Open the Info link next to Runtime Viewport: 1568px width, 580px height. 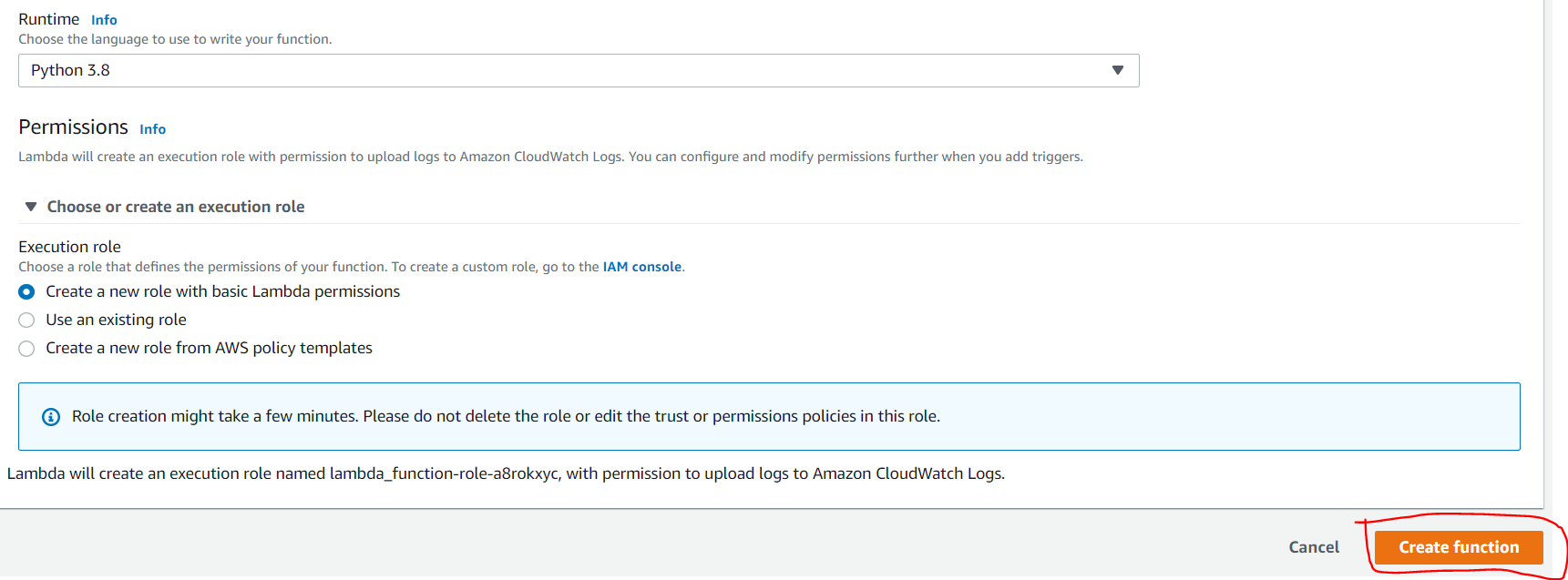click(104, 20)
